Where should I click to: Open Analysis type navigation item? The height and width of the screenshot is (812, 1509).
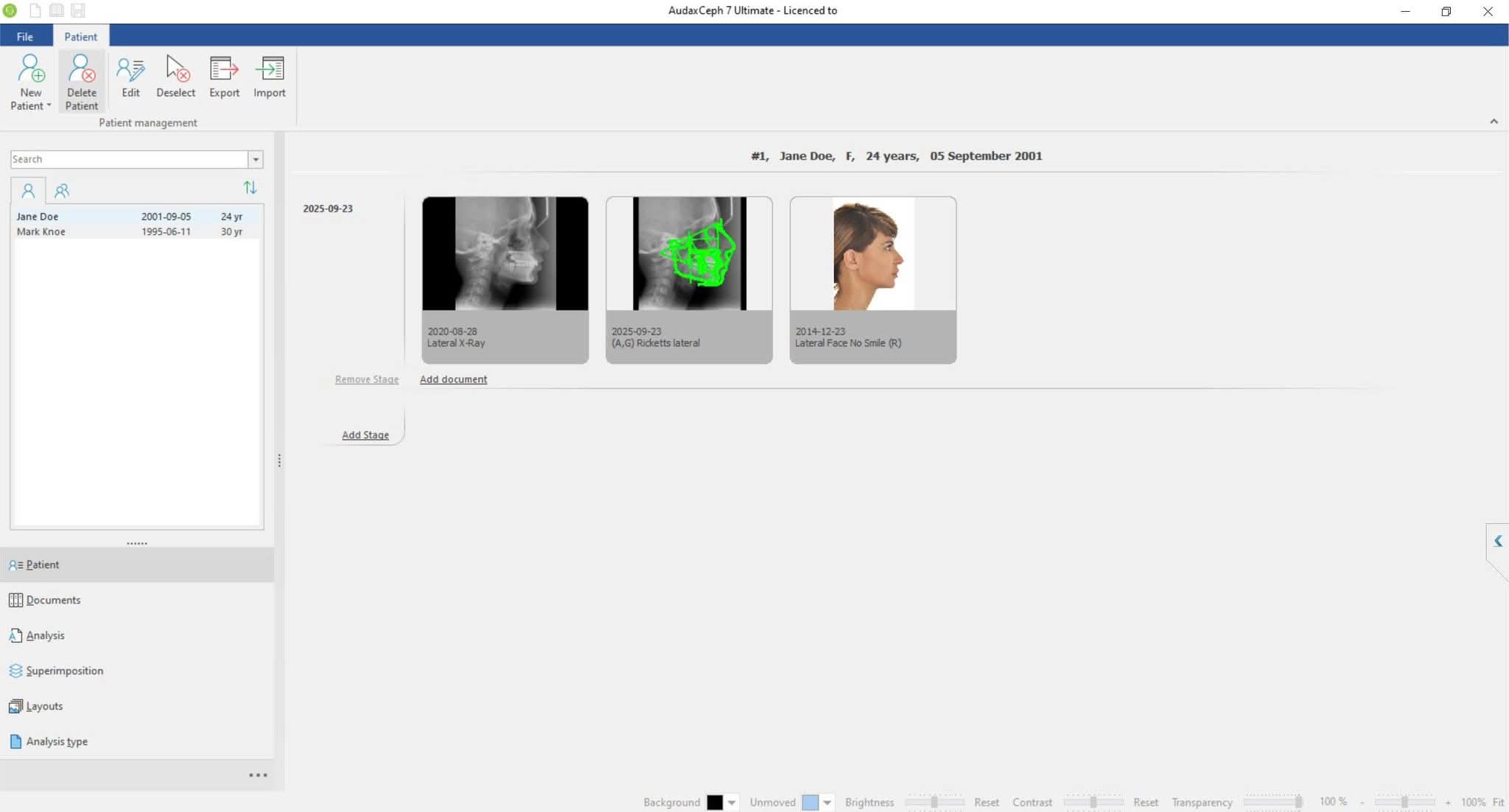point(57,741)
